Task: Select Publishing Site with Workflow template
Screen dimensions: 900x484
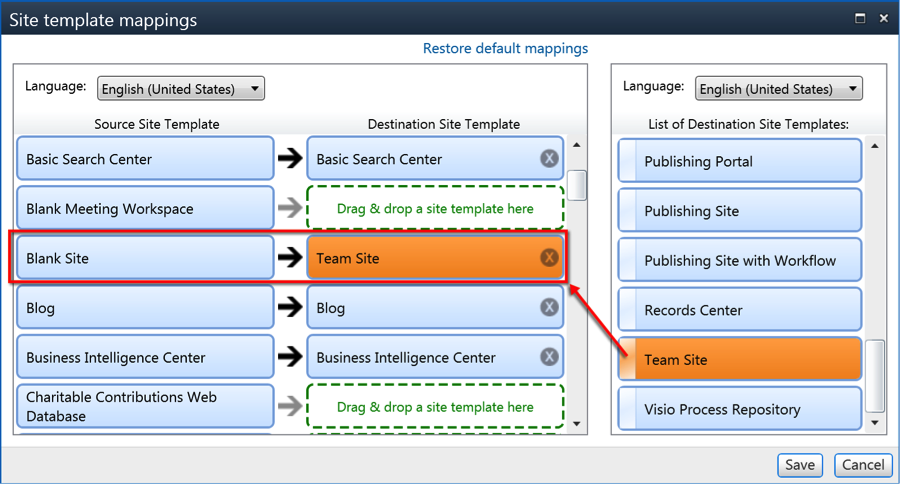Action: [740, 260]
